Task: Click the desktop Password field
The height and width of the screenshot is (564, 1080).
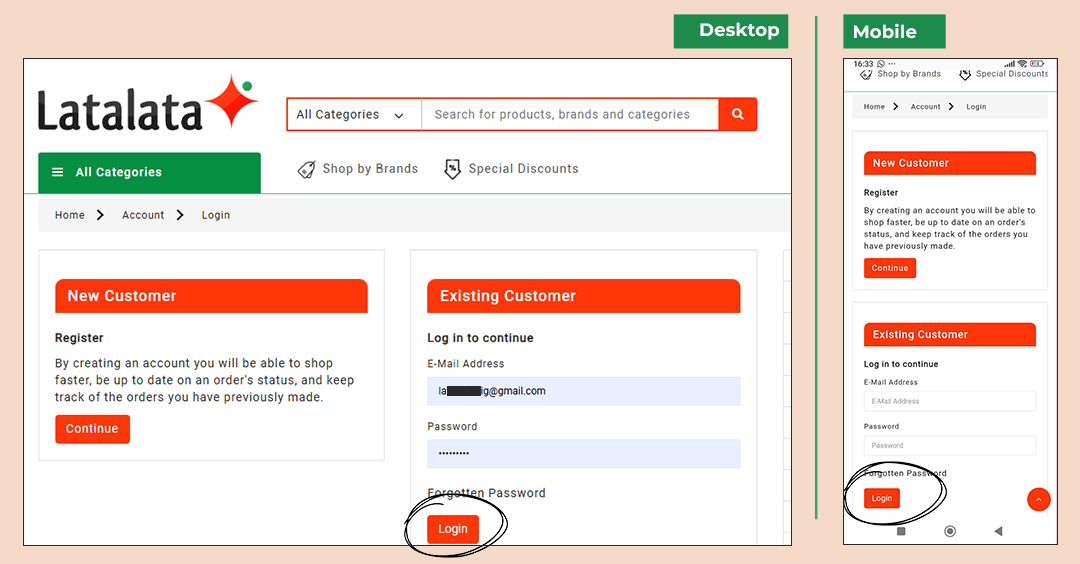Action: pos(583,454)
